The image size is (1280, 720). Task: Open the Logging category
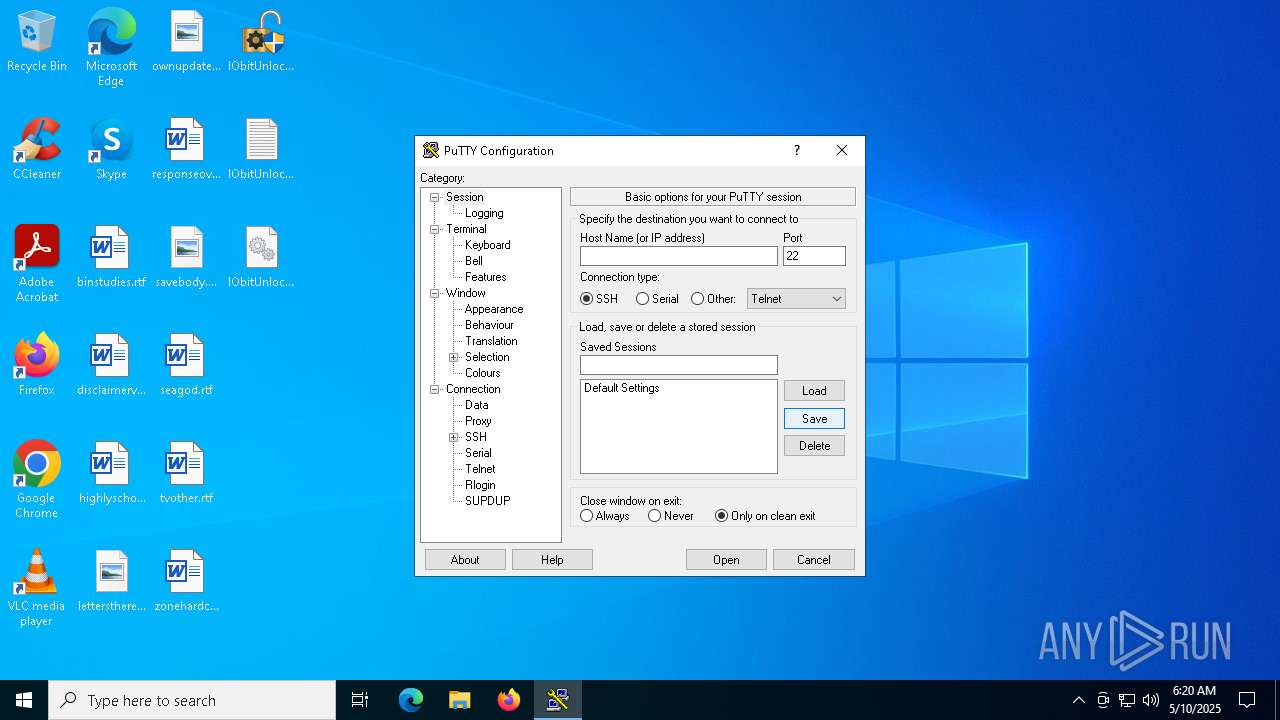click(x=484, y=213)
